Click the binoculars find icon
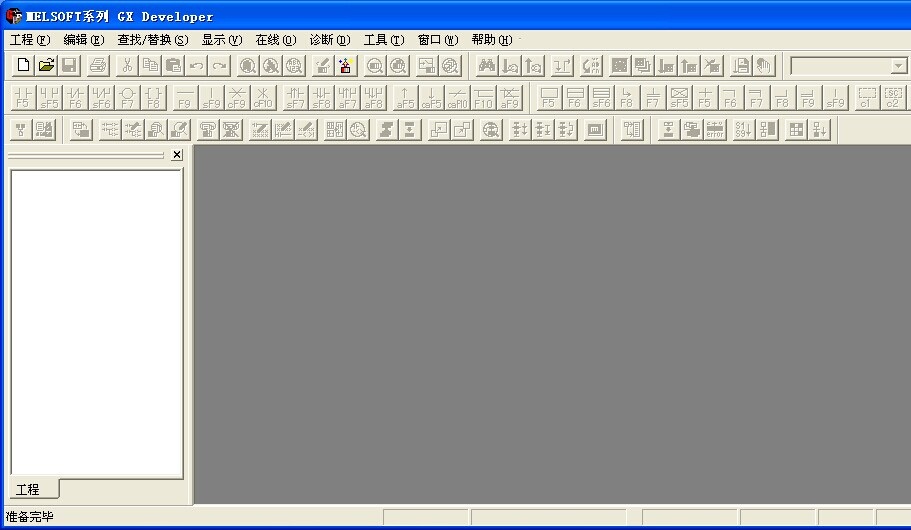Viewport: 911px width, 530px height. [487, 65]
